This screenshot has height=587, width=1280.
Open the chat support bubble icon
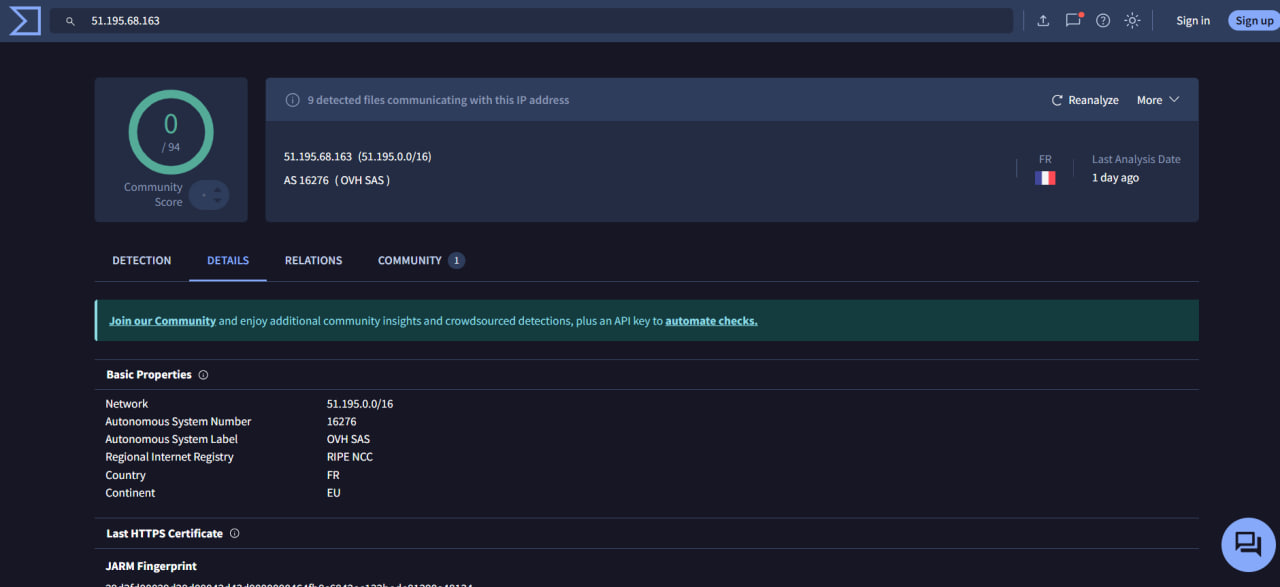pos(1247,544)
